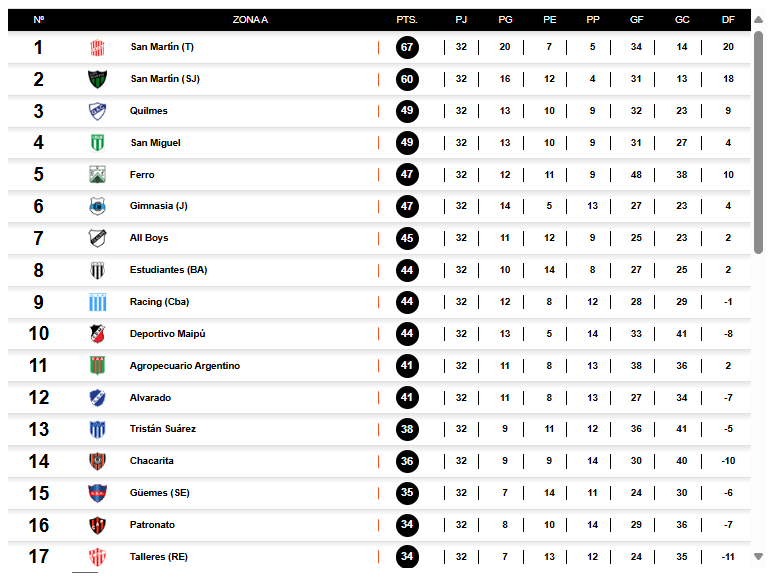776x586 pixels.
Task: Select the Agropecuario Argentino crest
Action: tap(97, 366)
